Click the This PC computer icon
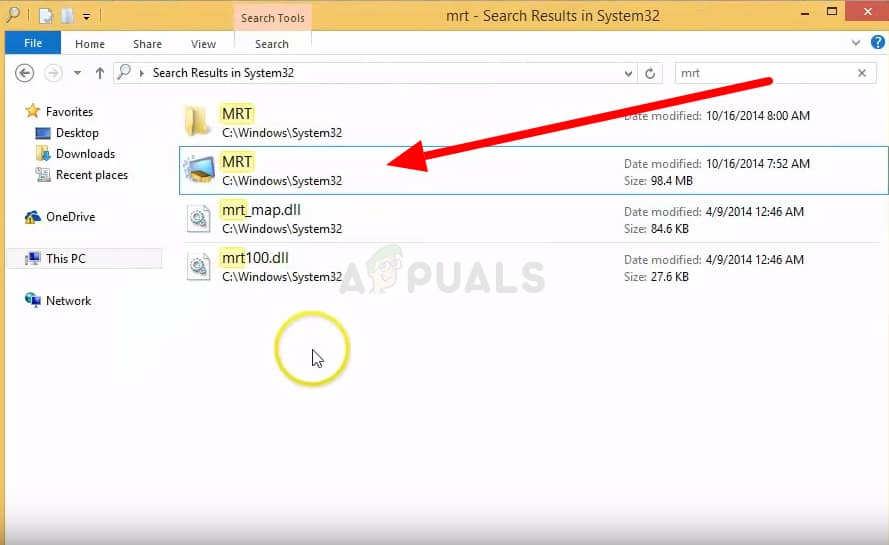Image resolution: width=889 pixels, height=545 pixels. click(x=33, y=259)
